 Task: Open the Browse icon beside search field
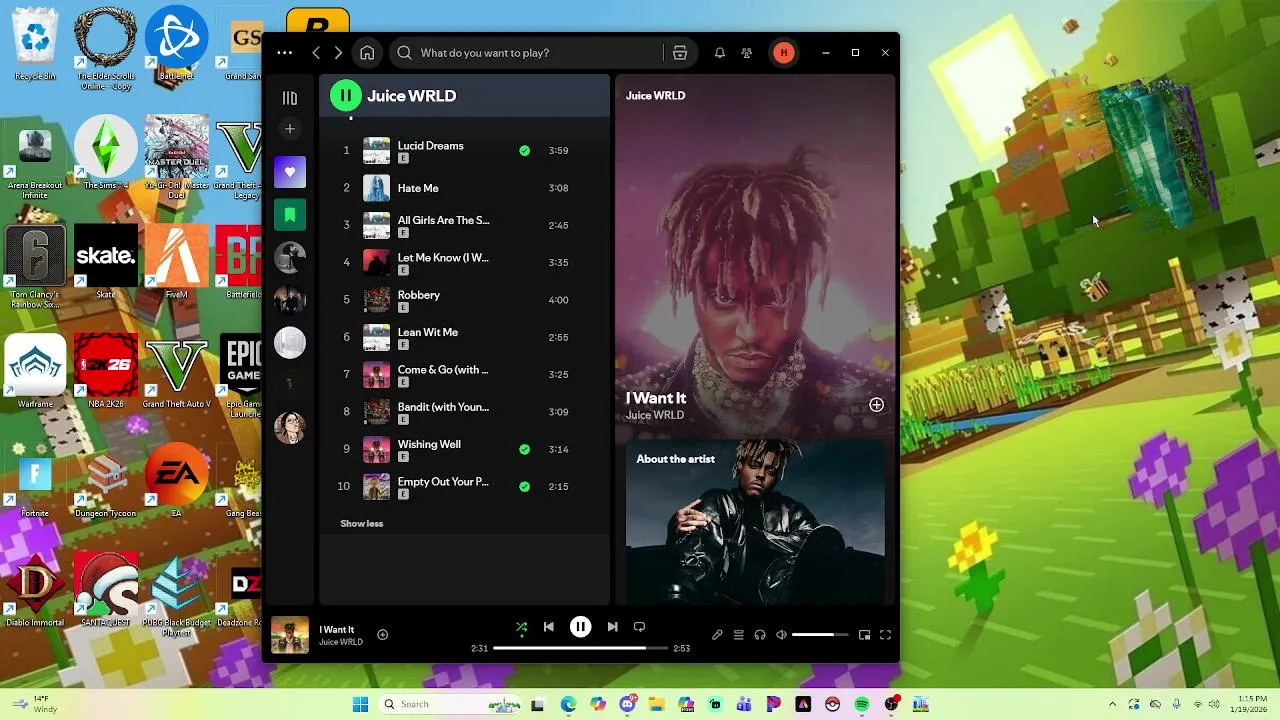click(680, 53)
